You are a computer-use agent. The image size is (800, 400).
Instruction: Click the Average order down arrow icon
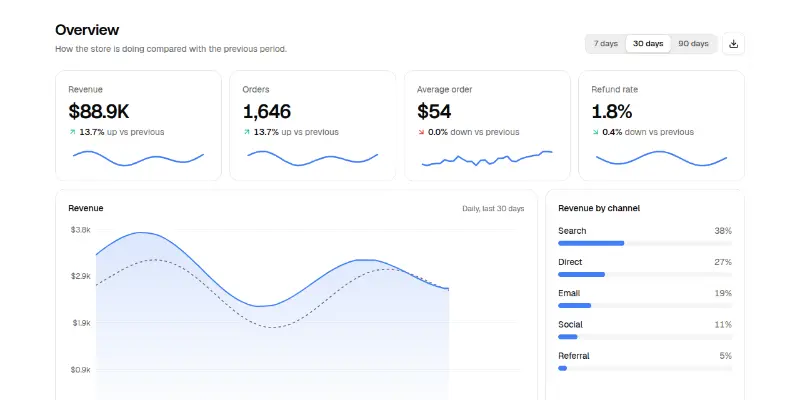421,132
